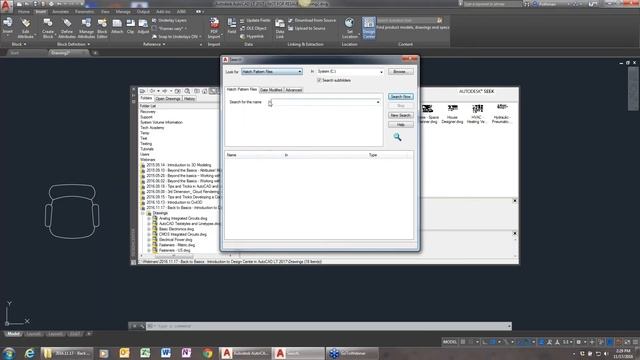
Task: Open Google Chrome from taskbar
Action: 207,353
